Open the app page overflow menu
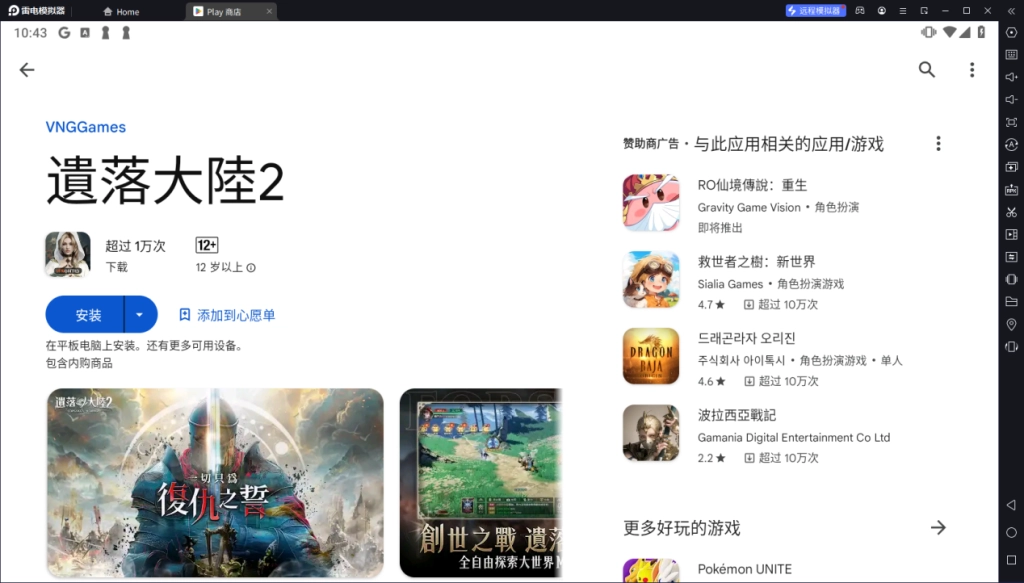Image resolution: width=1024 pixels, height=583 pixels. click(x=972, y=70)
